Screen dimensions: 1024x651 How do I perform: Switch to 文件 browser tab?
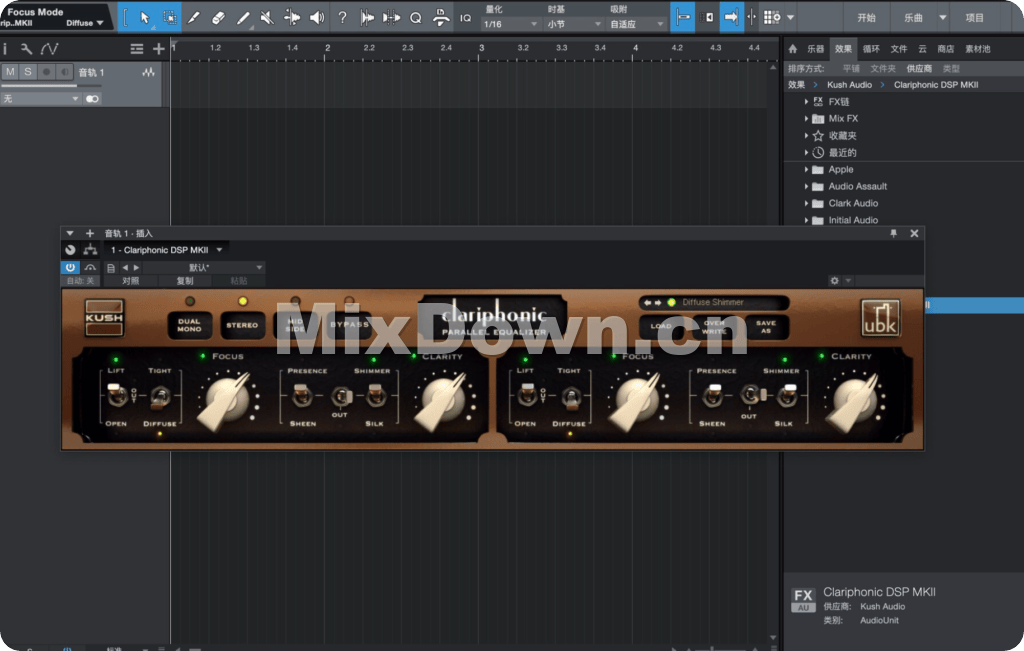899,49
